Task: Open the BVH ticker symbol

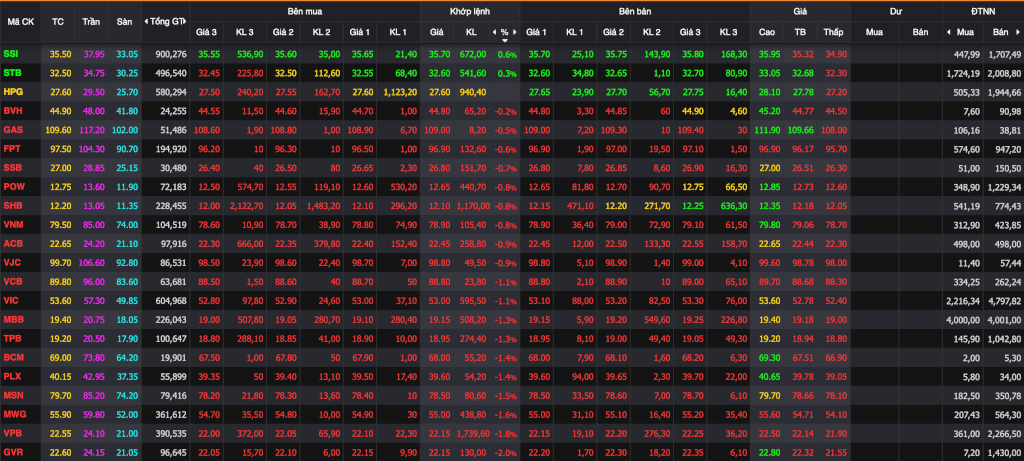Action: [x=11, y=112]
